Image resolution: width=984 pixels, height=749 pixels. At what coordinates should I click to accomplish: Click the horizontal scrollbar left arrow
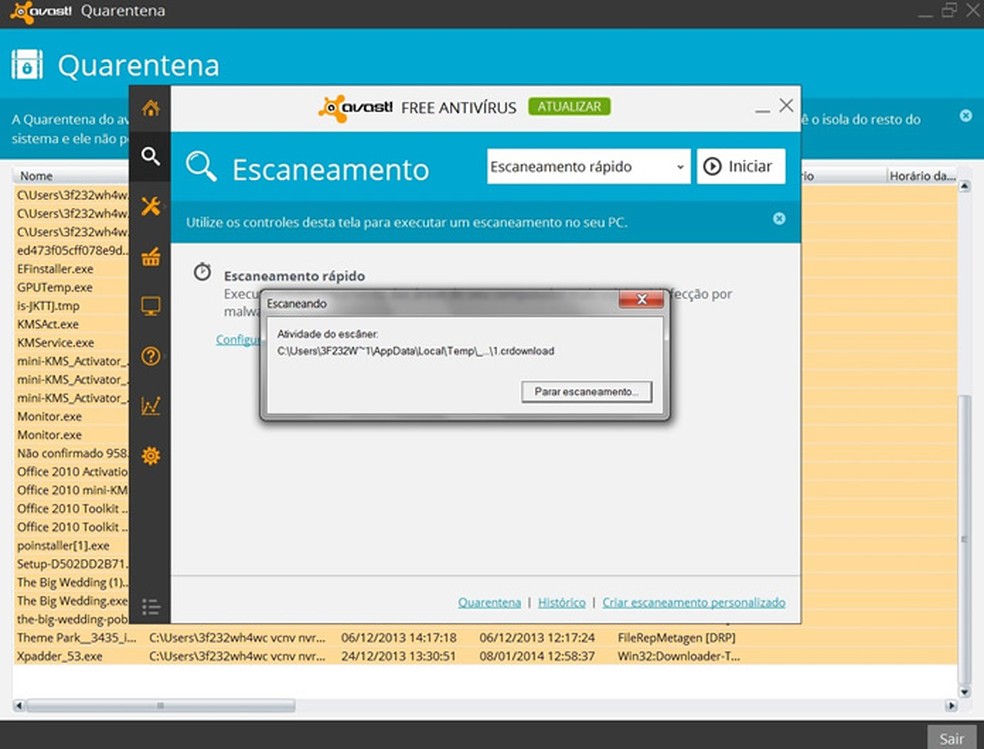tap(19, 706)
